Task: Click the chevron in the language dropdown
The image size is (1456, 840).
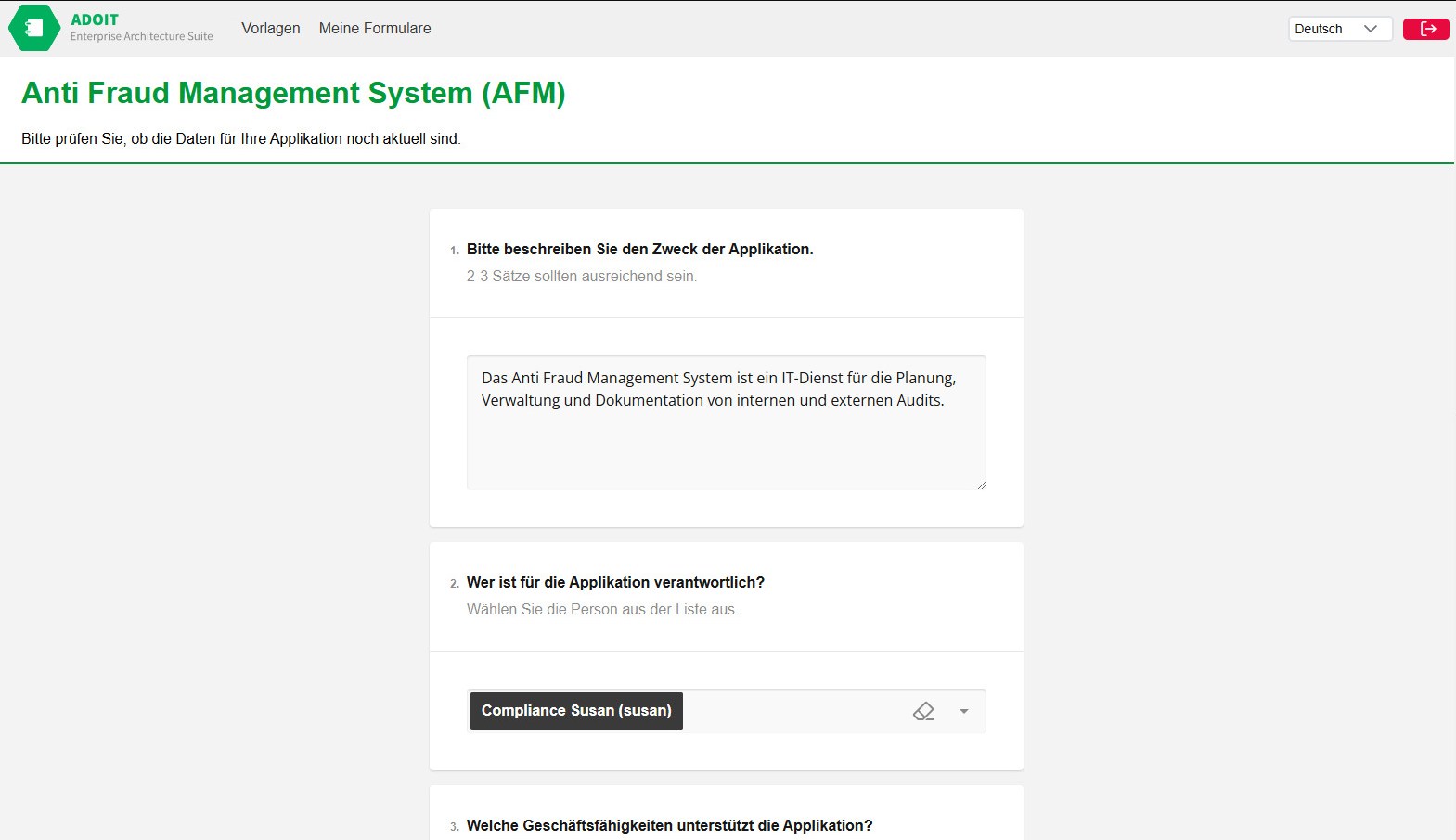Action: 1370,29
